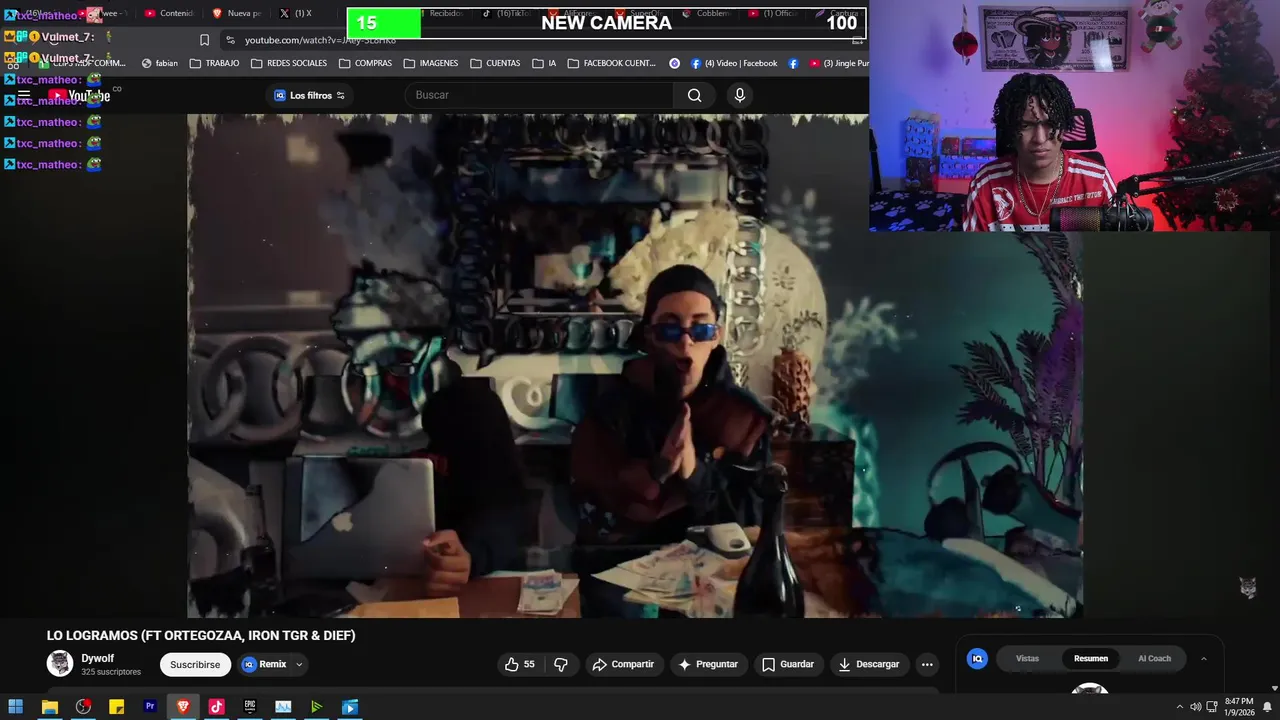Open the volume speaker tray icon

coord(1195,707)
